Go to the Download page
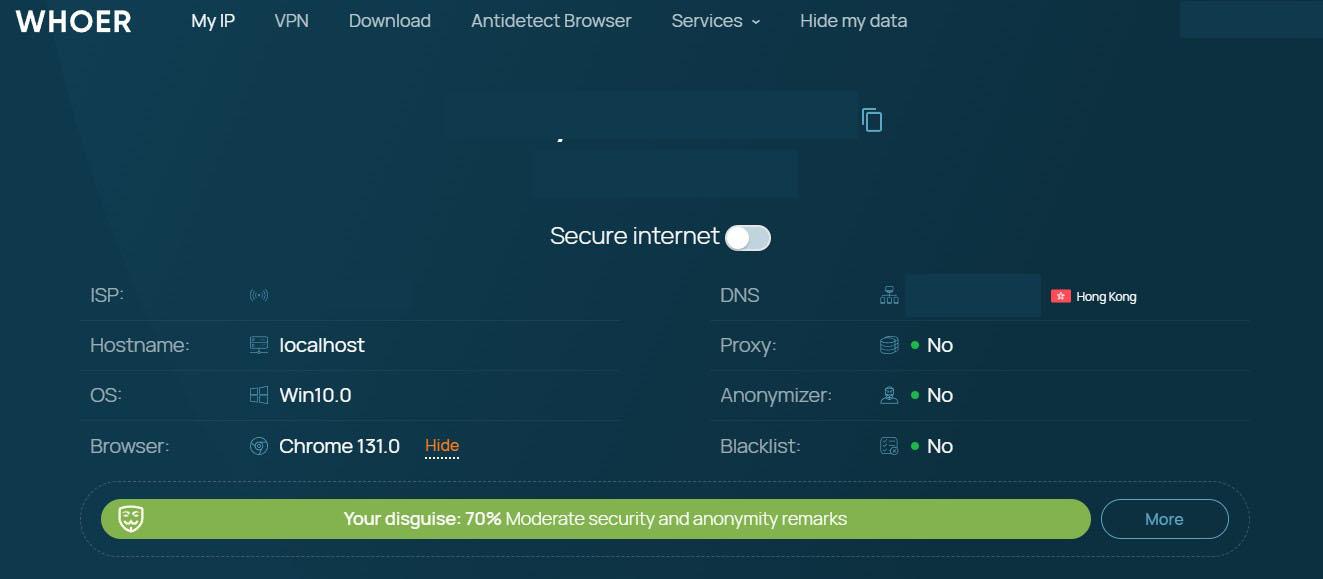 click(x=390, y=21)
